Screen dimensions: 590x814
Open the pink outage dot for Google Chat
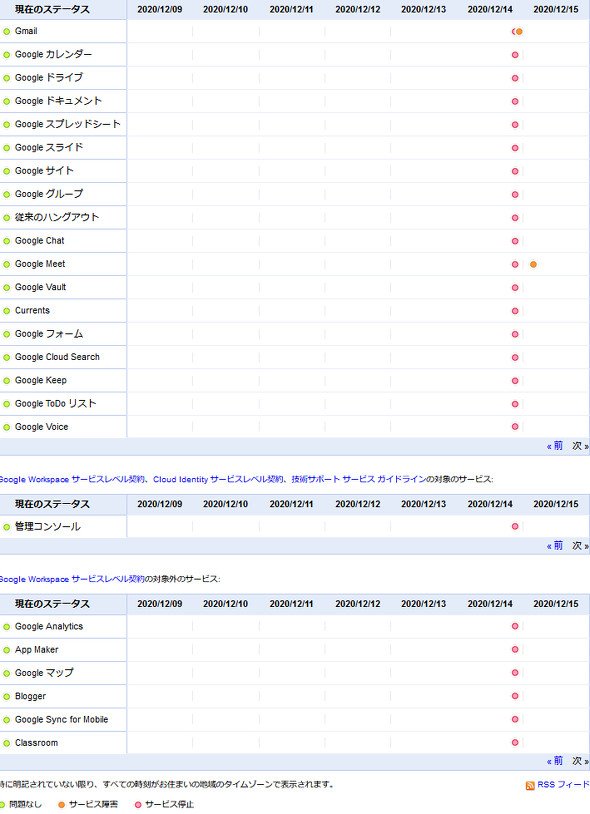515,241
